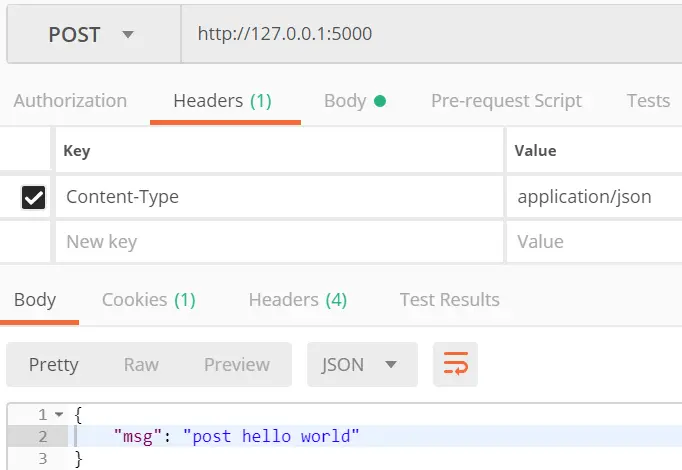Click the request URL field
Screen dimensions: 682x470
point(431,34)
